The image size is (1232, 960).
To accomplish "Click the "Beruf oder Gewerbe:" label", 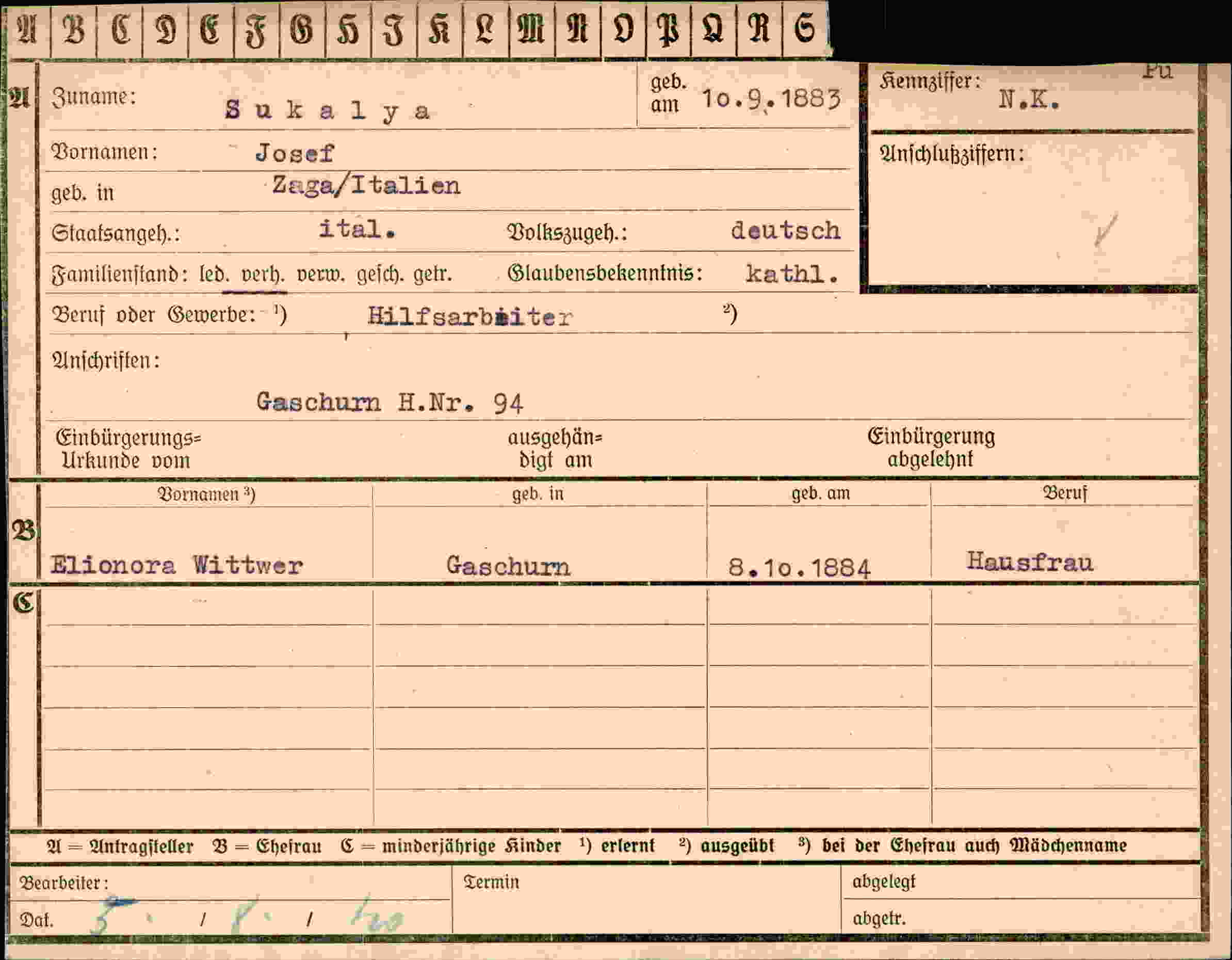I will click(x=154, y=315).
